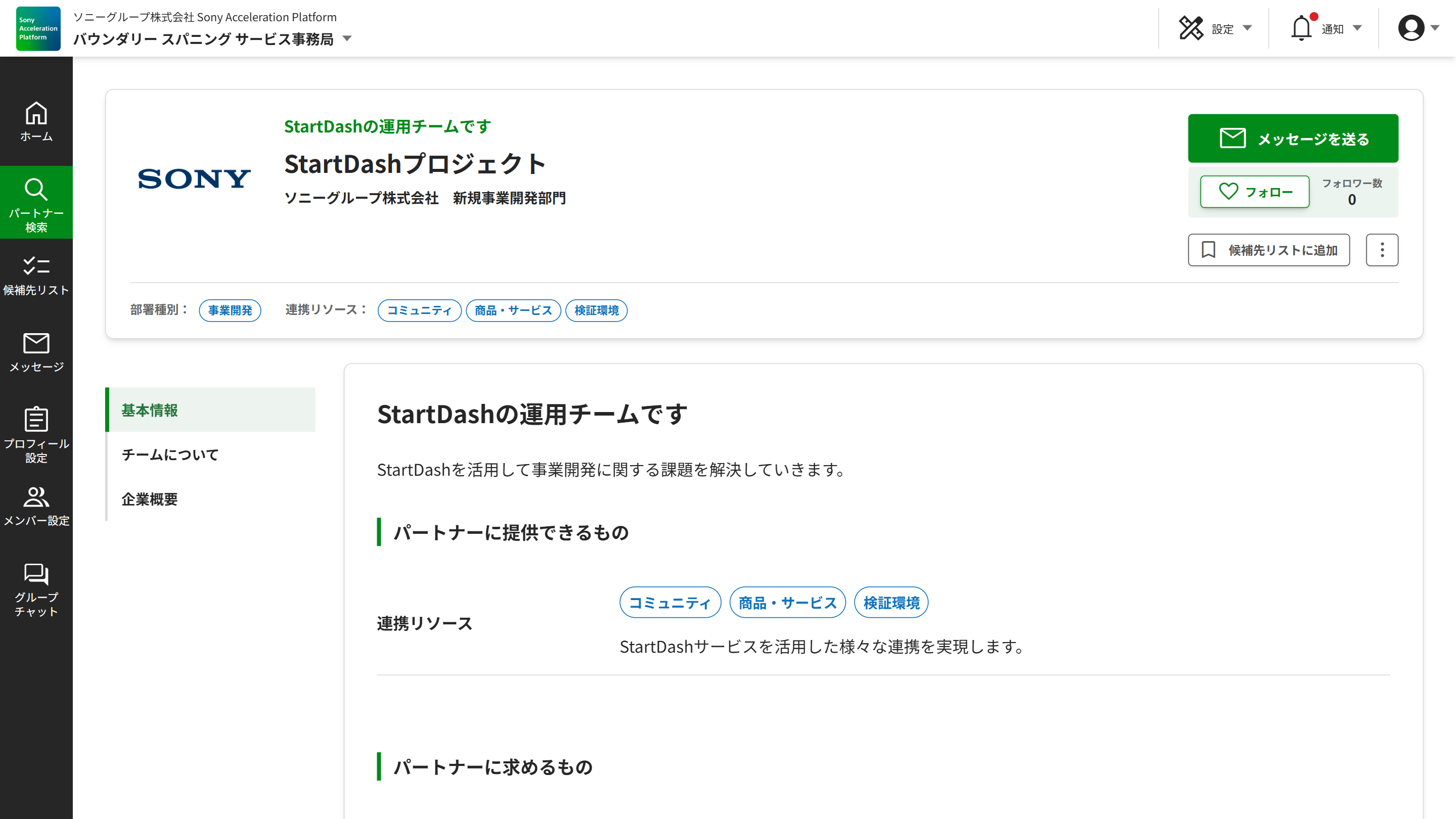This screenshot has width=1456, height=819.
Task: Open the 候補先リスト checklist icon
Action: 36,273
